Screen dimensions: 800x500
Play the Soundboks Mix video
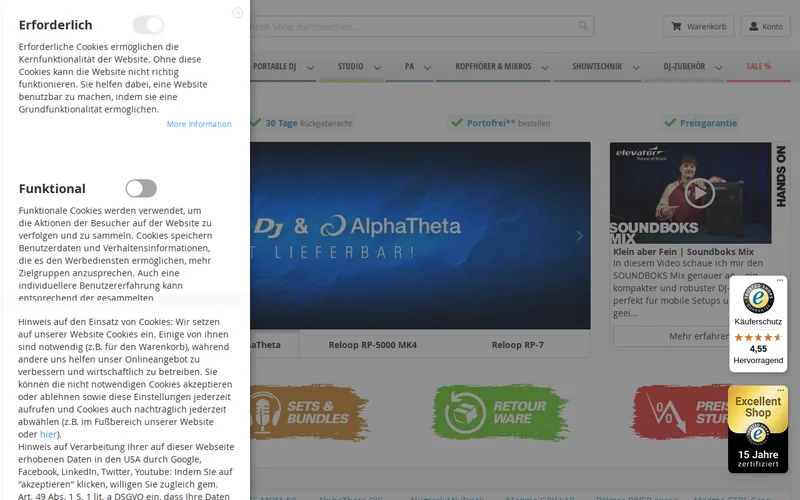699,193
